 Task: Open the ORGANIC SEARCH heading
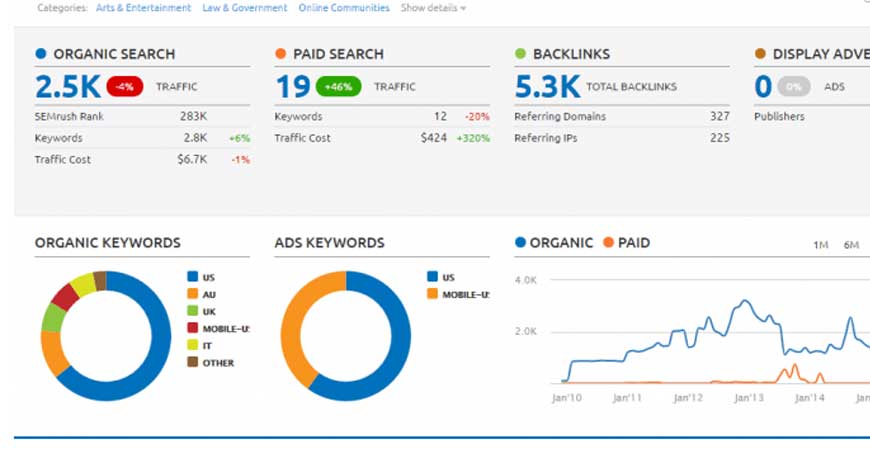point(114,54)
